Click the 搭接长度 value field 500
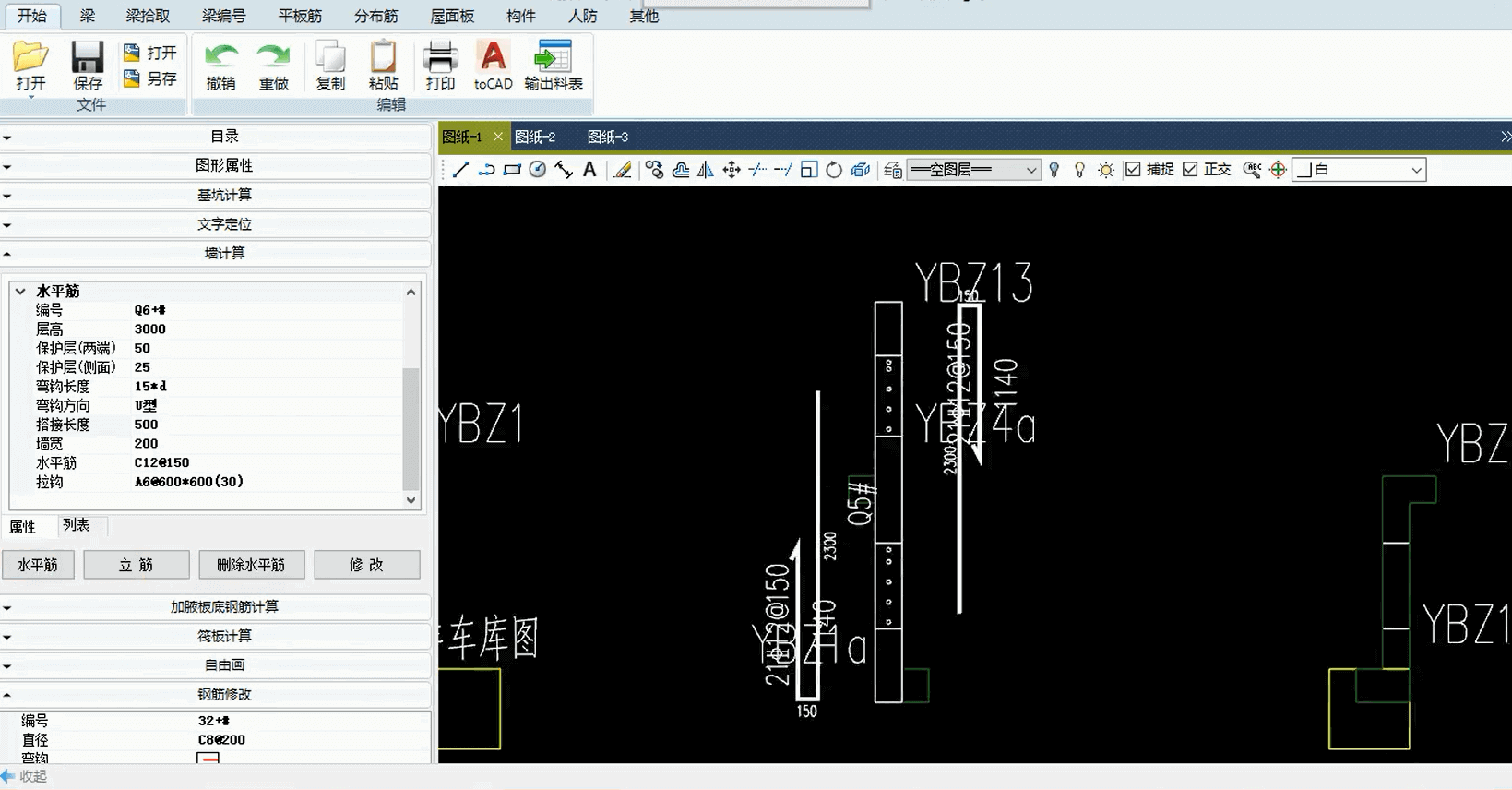Screen dimensions: 1512x790 pos(146,425)
